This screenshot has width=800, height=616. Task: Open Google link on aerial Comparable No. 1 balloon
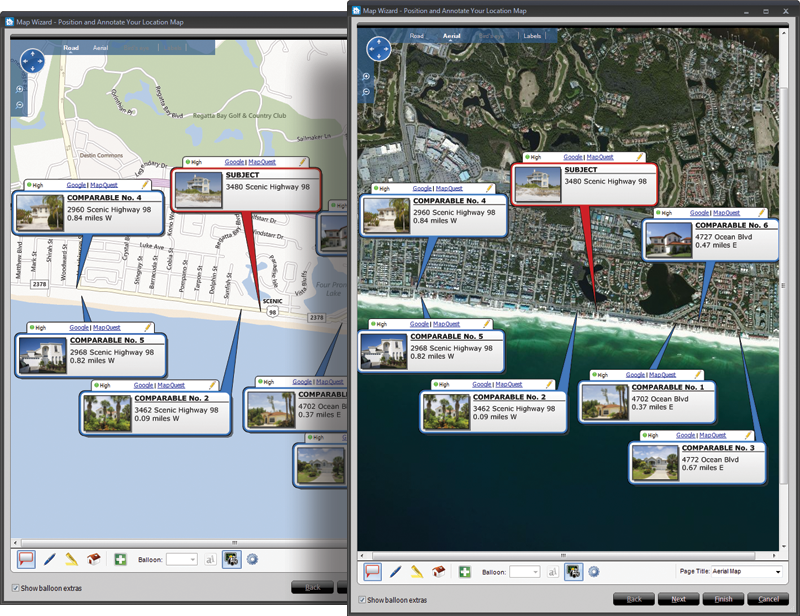[x=636, y=375]
